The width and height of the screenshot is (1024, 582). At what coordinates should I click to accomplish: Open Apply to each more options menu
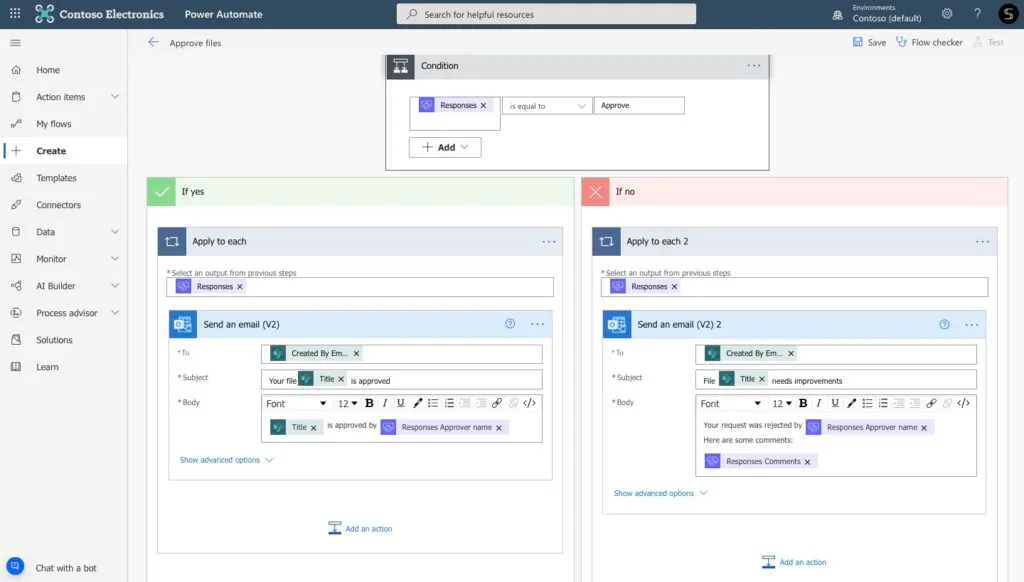point(549,242)
